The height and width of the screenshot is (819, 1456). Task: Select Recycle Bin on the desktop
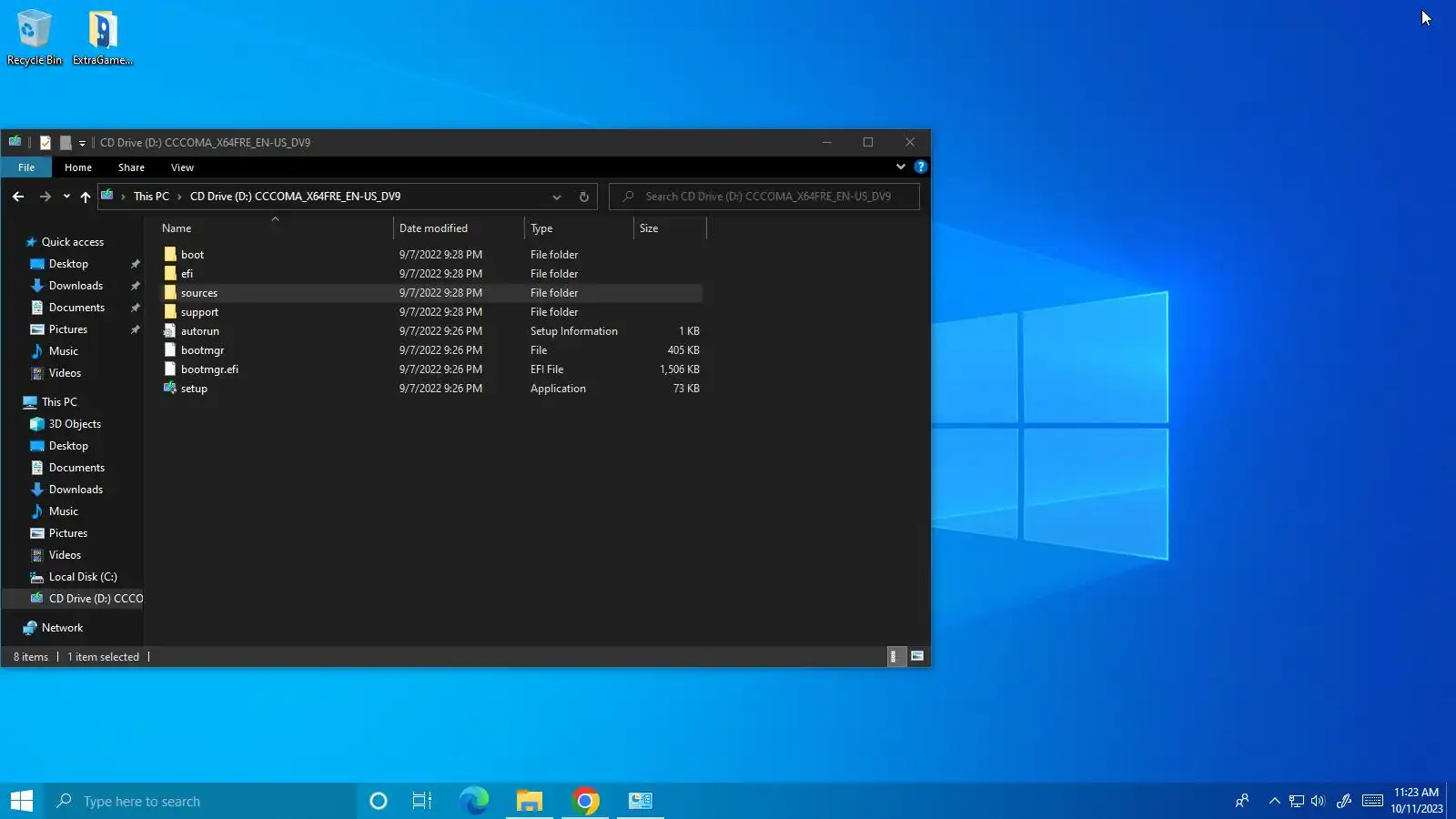click(x=35, y=37)
